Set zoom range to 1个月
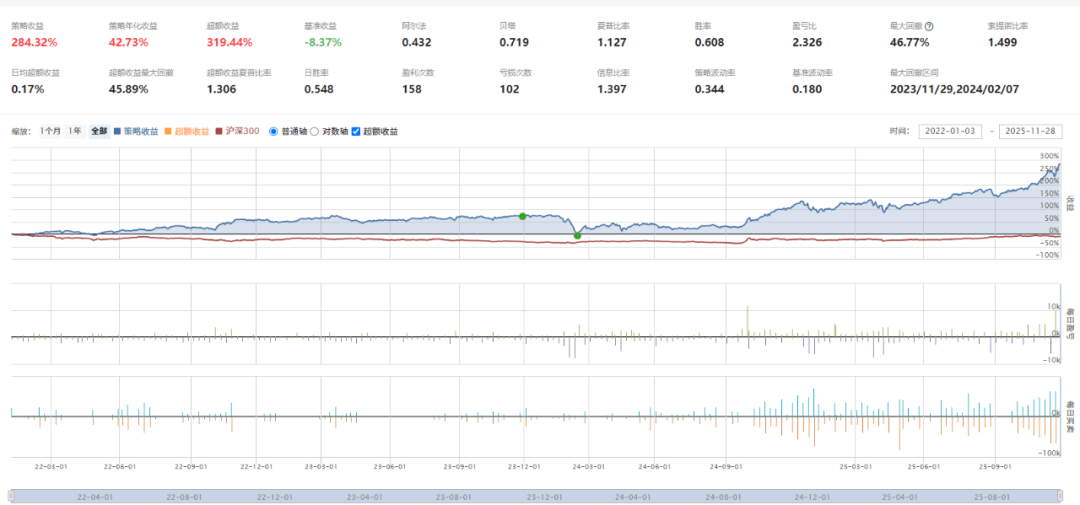1080x505 pixels. (x=50, y=131)
